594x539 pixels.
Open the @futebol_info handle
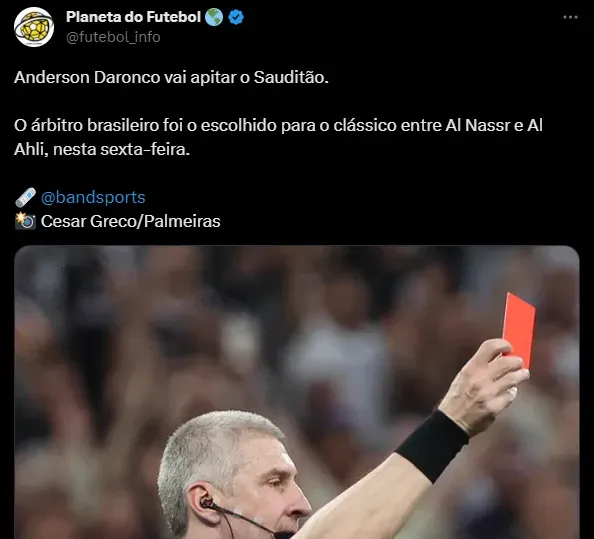113,37
